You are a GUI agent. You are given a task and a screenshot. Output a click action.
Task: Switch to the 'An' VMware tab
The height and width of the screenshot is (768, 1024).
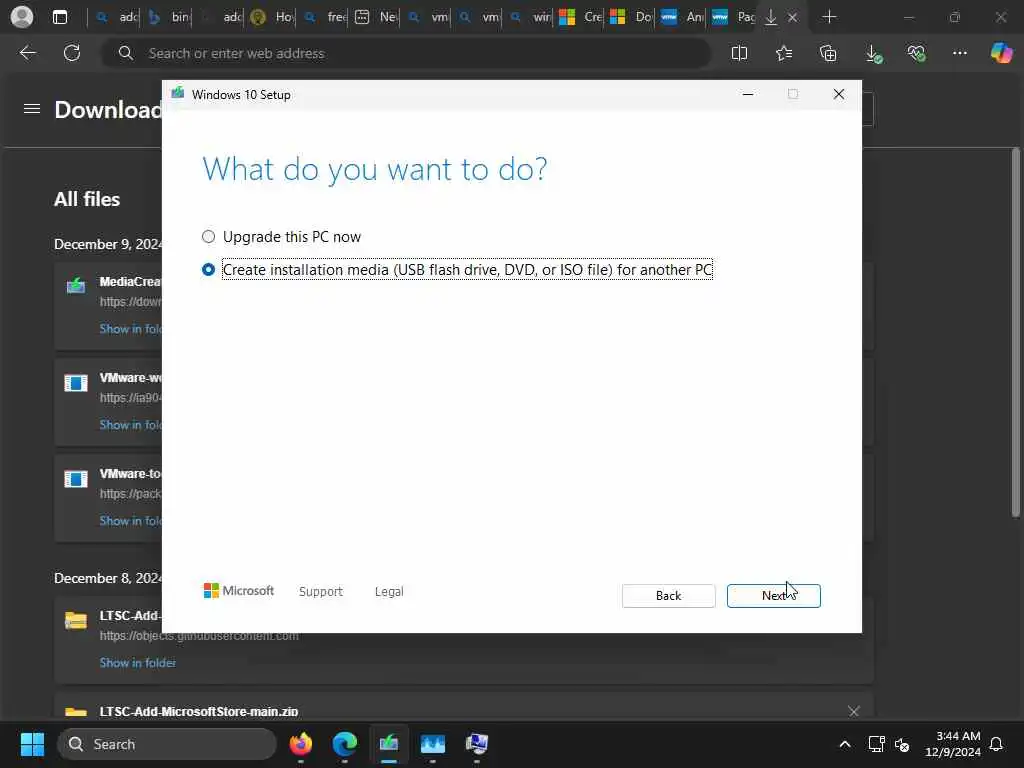(x=682, y=17)
